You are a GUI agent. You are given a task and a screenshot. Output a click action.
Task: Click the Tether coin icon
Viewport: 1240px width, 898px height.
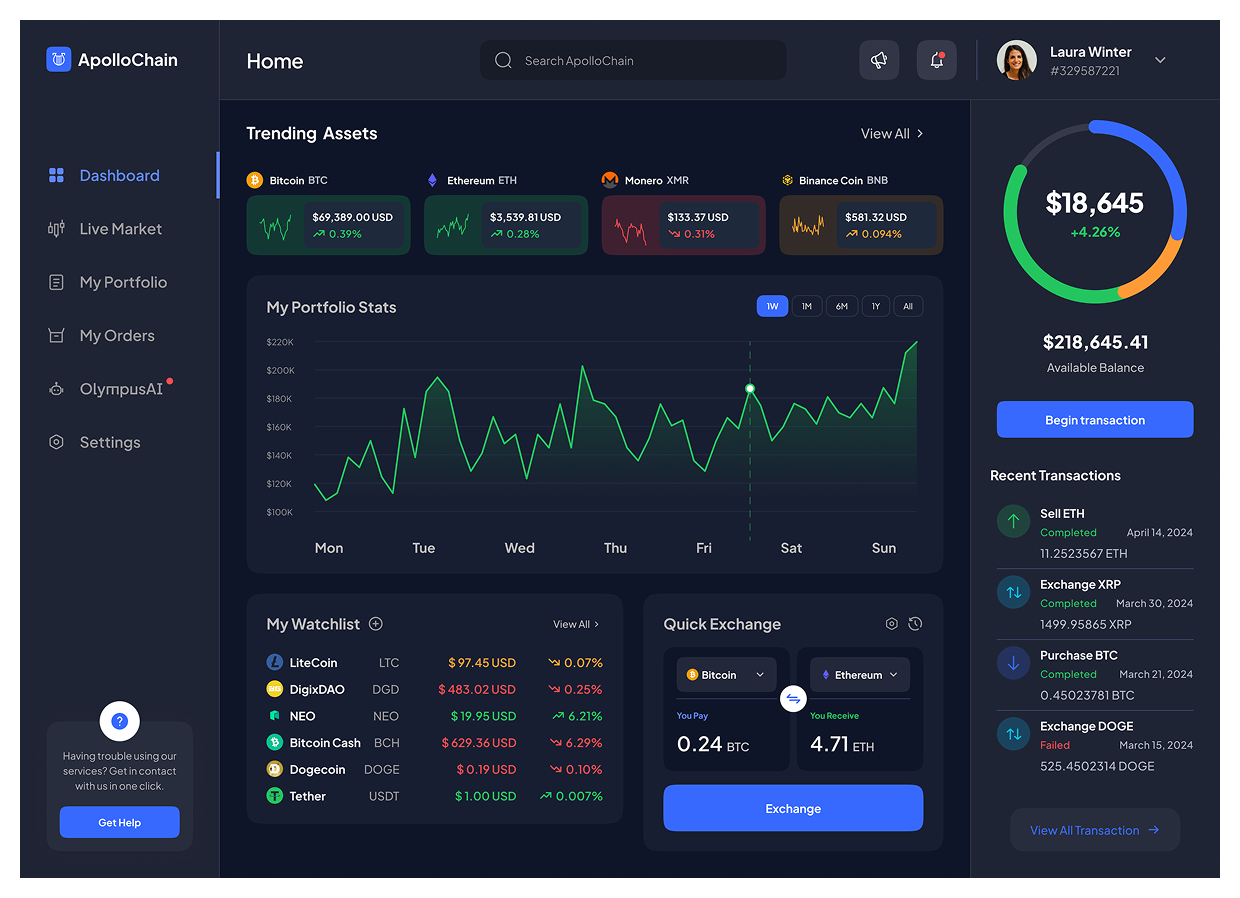274,796
